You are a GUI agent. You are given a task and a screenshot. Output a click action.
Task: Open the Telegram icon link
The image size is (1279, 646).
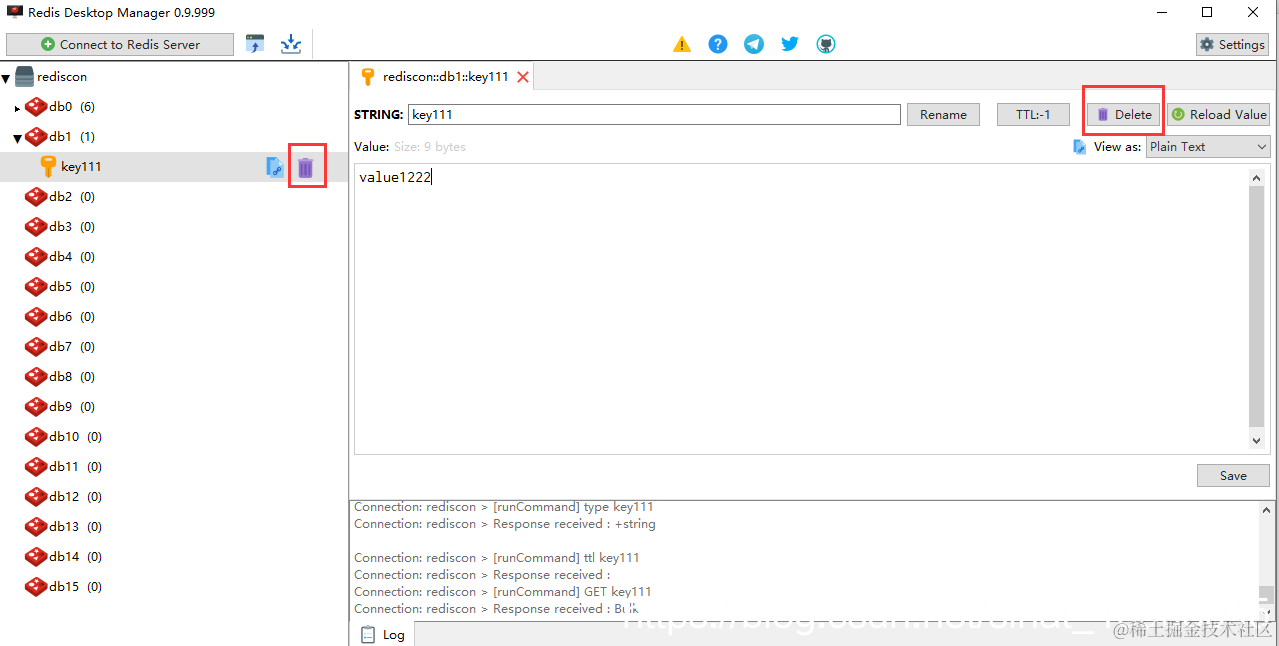(x=754, y=44)
